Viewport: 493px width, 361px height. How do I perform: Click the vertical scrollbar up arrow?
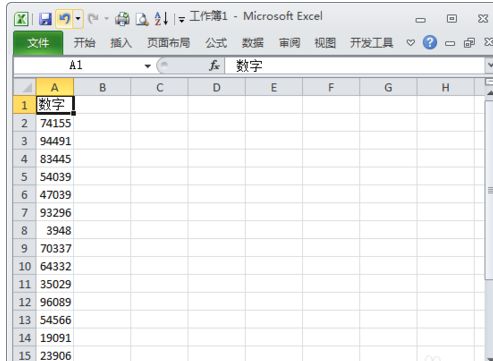click(x=489, y=93)
